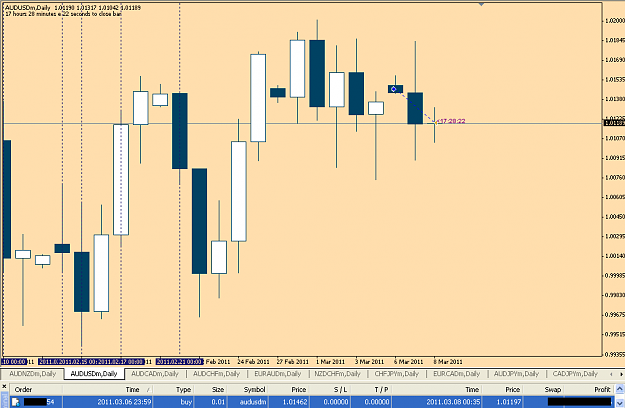Screen dimensions: 625x408
Task: Switch to the CHFJPYm,Daily chart tab
Action: coord(397,374)
